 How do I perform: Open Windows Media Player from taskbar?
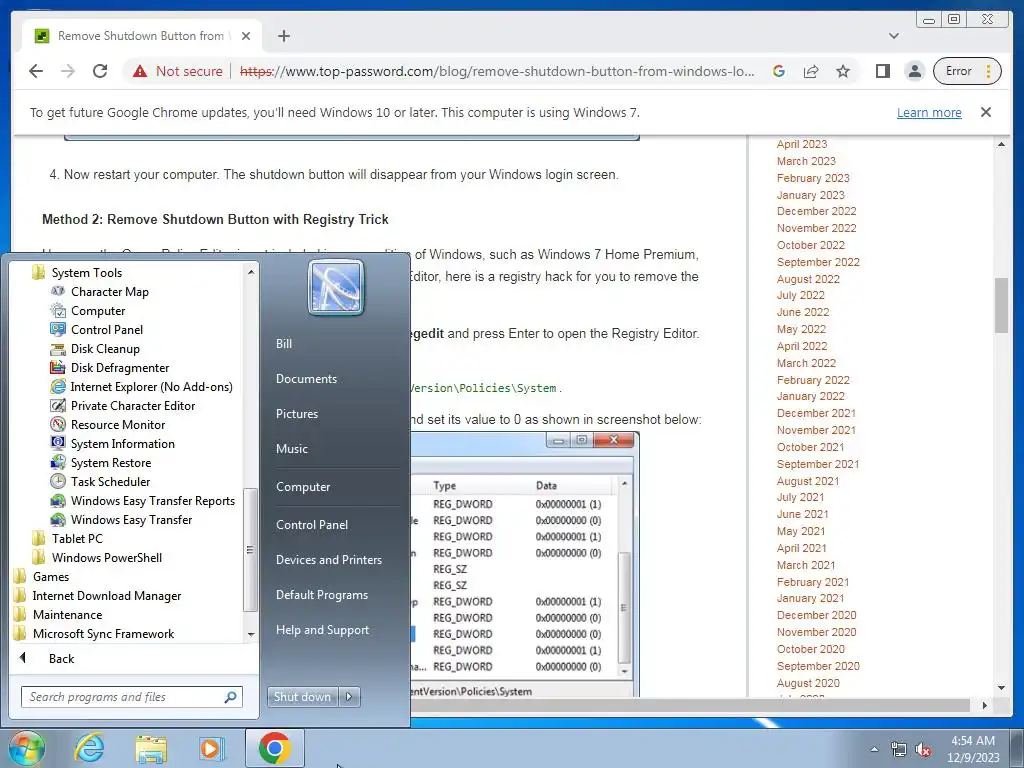(x=211, y=748)
